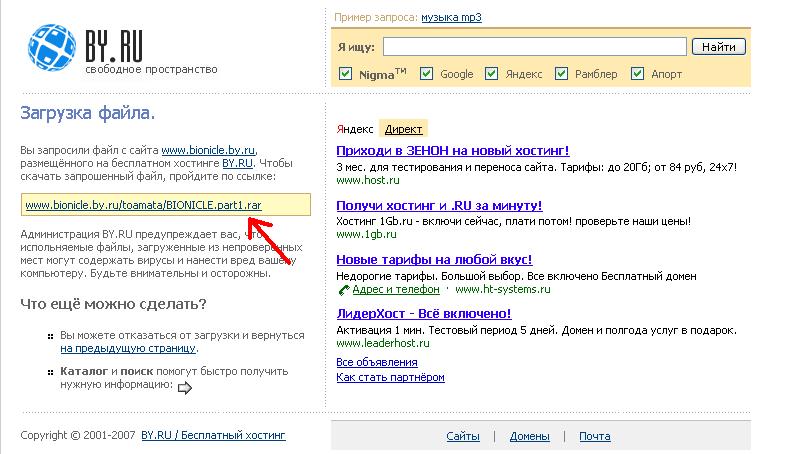
Task: Open the 'Получи хостинг и .RU за минуту!' ad
Action: pos(439,206)
